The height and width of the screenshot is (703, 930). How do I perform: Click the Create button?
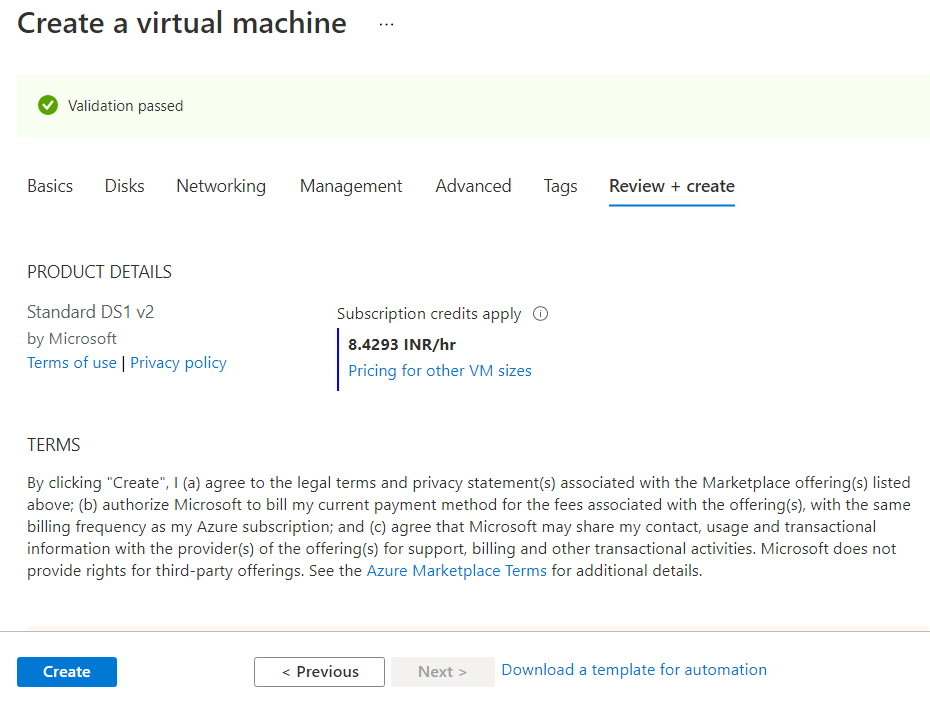click(x=67, y=672)
